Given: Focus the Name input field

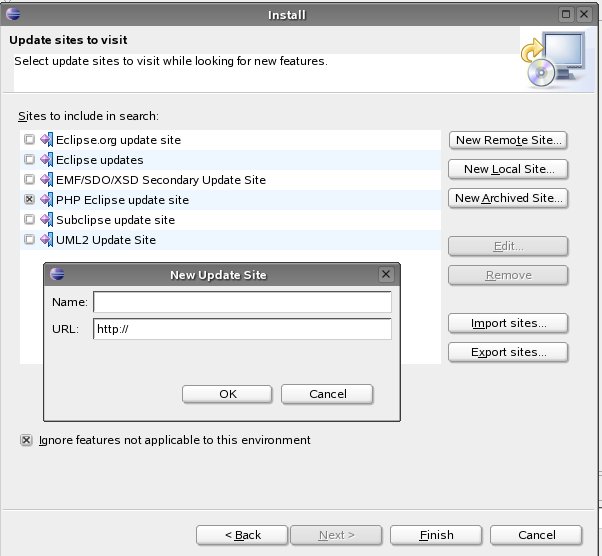Looking at the screenshot, I should [242, 302].
